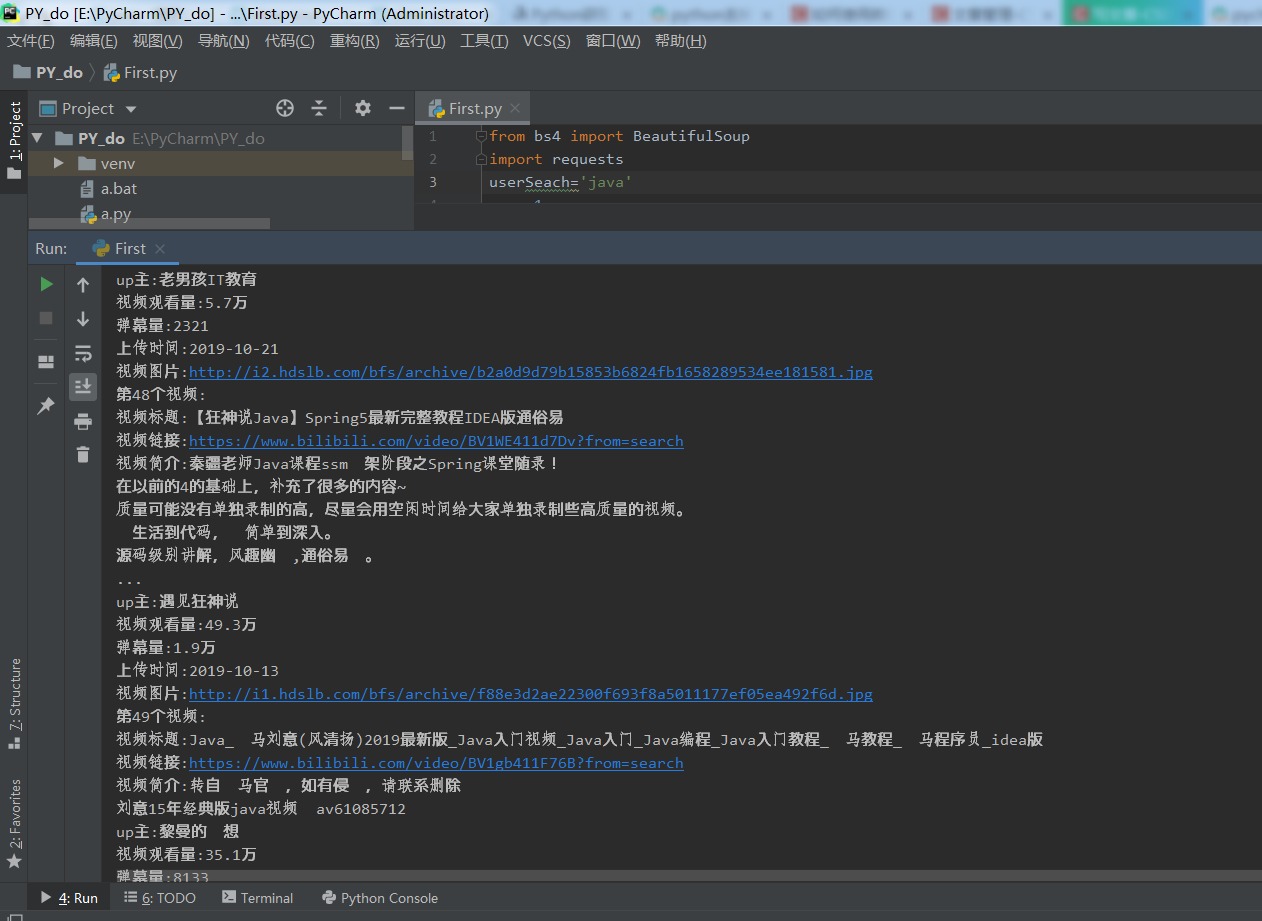Open Project panel settings gear
The width and height of the screenshot is (1262, 921).
tap(362, 108)
